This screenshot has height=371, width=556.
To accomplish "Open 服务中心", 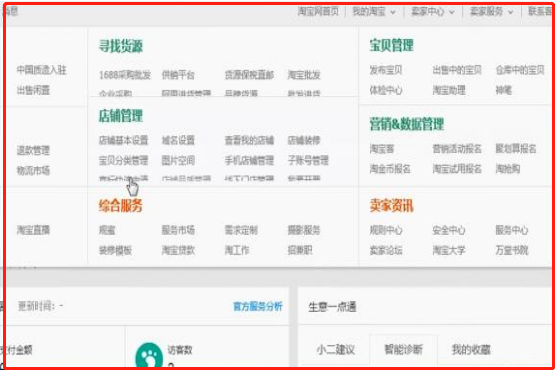I will click(x=512, y=230).
